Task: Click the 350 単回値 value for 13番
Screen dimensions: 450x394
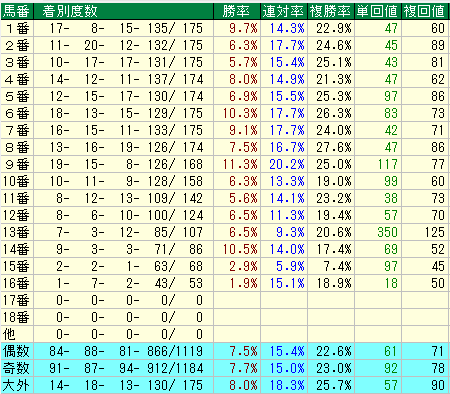Action: [388, 233]
